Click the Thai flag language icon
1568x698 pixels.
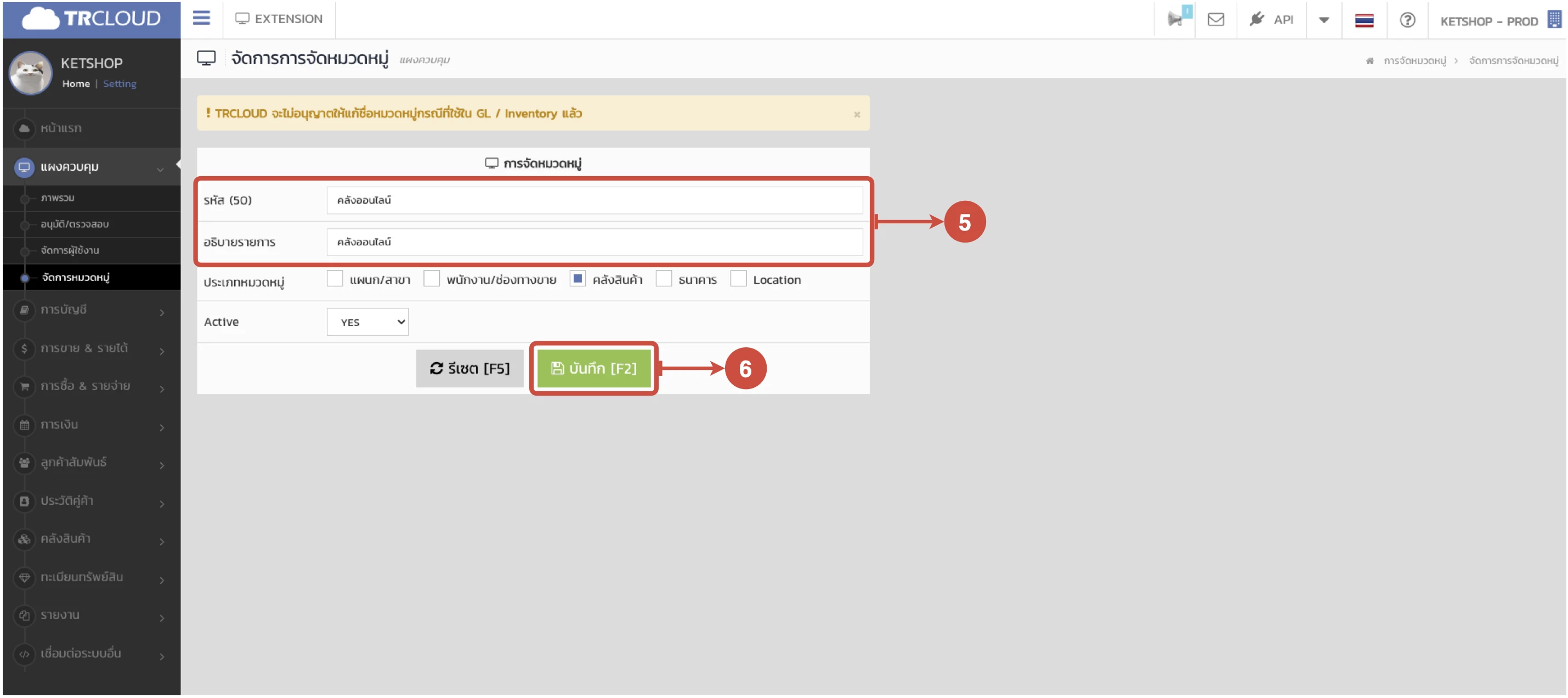[x=1363, y=20]
